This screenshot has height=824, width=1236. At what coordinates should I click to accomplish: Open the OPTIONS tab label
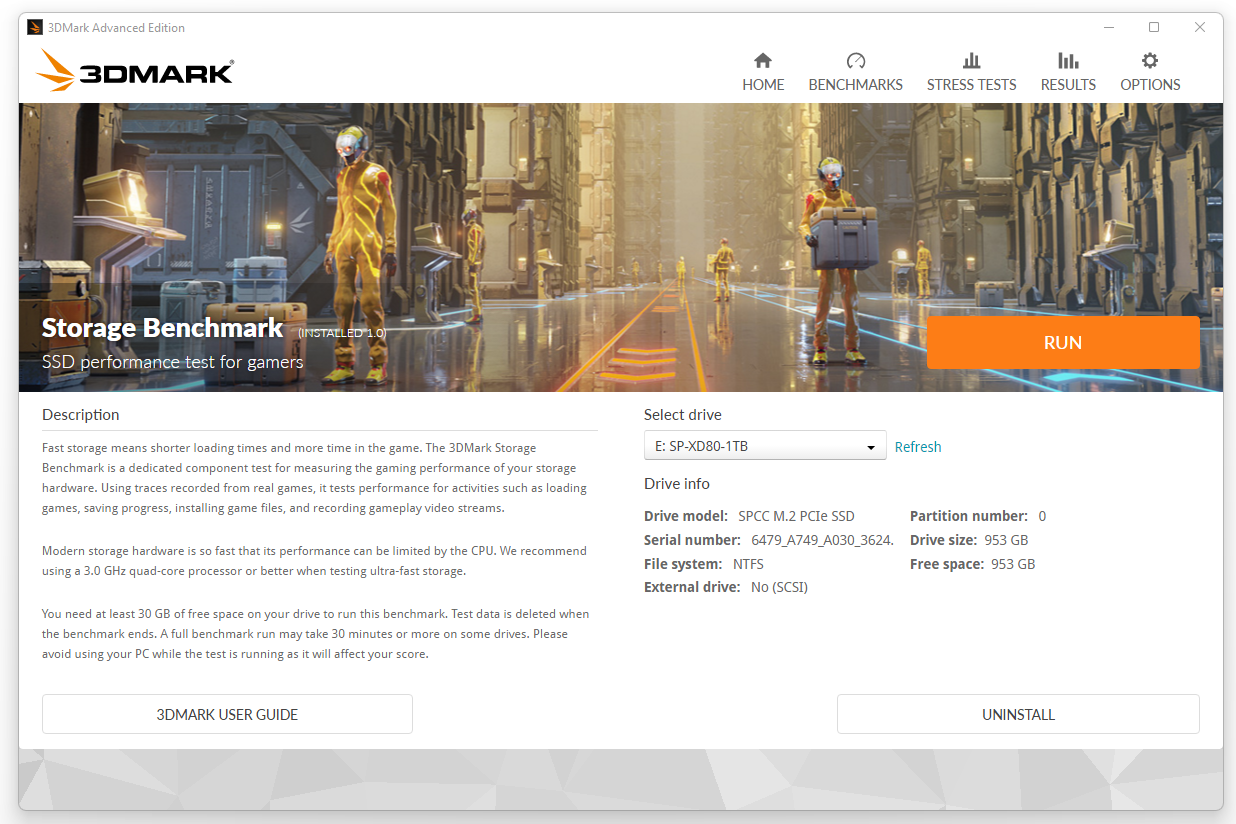[1150, 85]
